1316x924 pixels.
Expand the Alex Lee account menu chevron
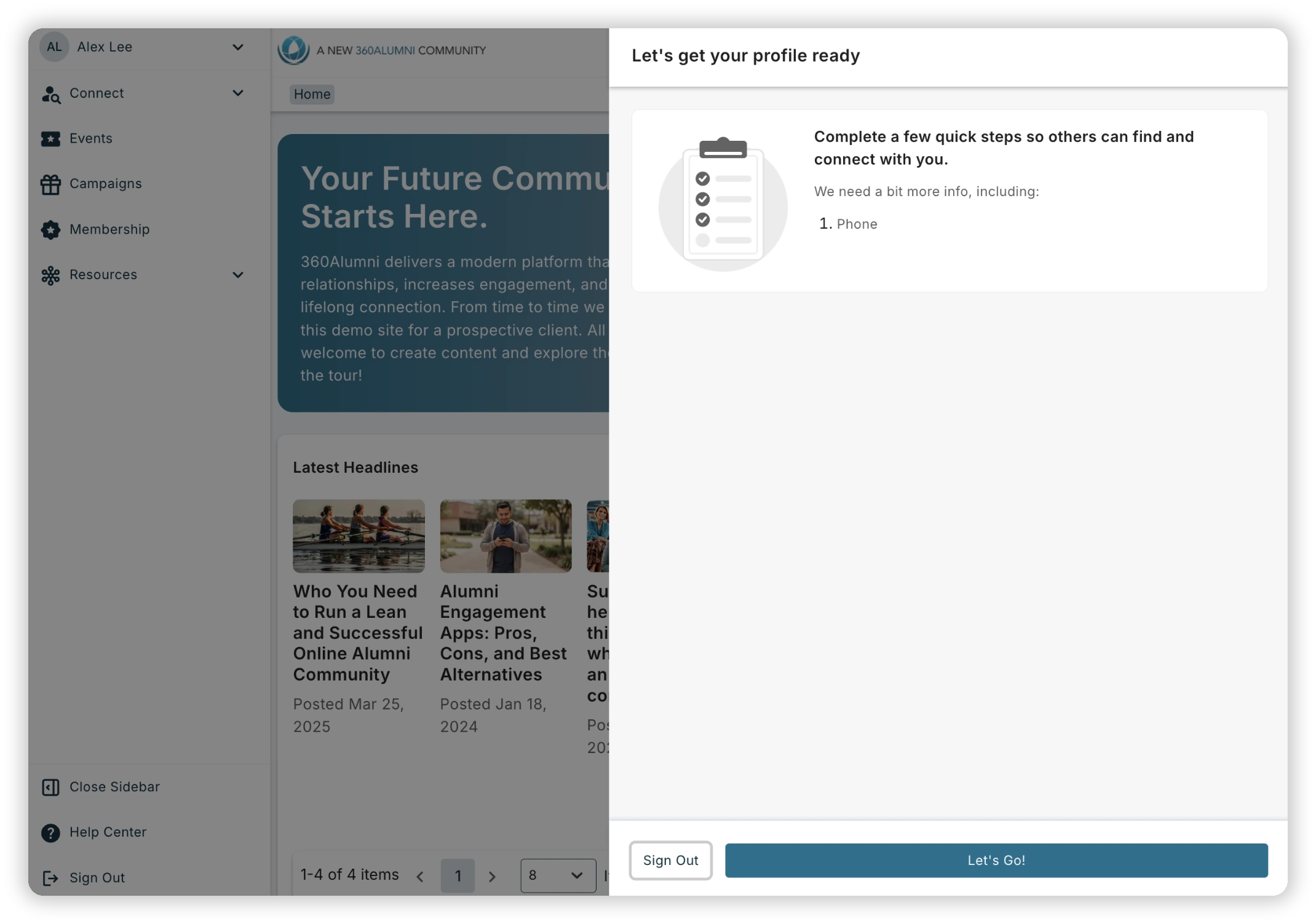pos(238,47)
